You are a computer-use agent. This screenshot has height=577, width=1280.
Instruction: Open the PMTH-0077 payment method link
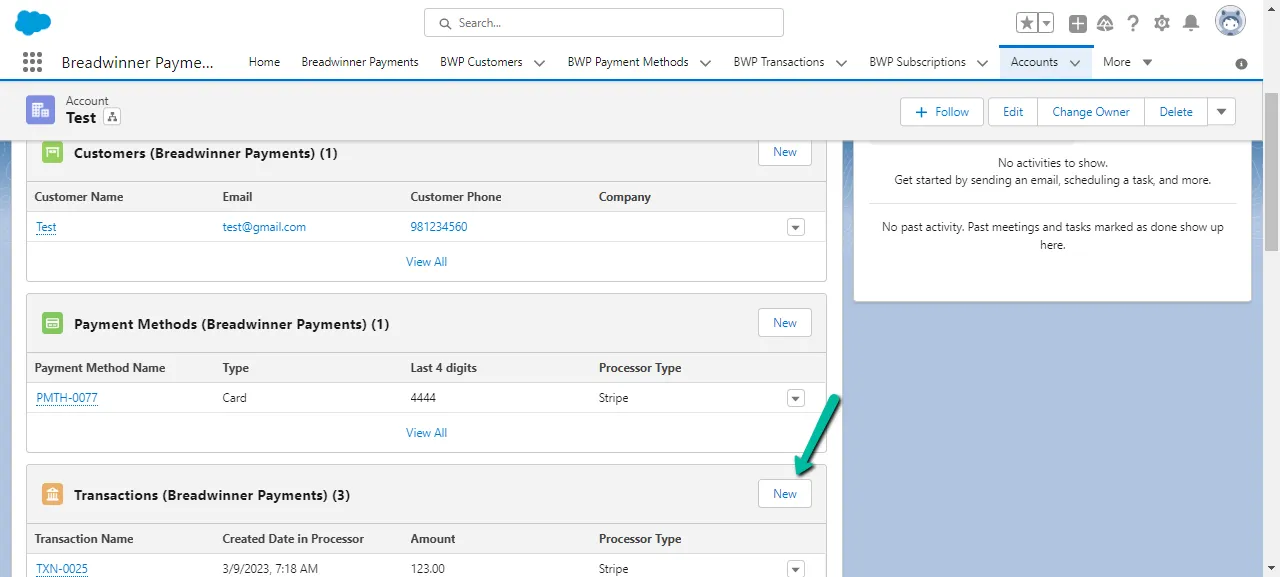coord(67,398)
